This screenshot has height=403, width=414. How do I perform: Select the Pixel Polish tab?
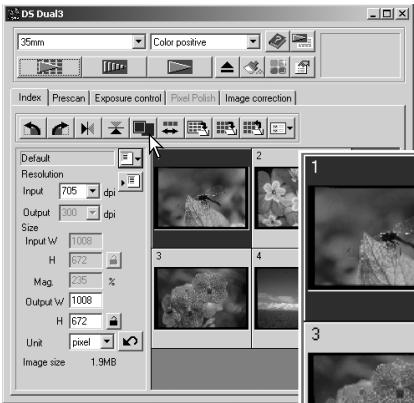click(x=193, y=98)
